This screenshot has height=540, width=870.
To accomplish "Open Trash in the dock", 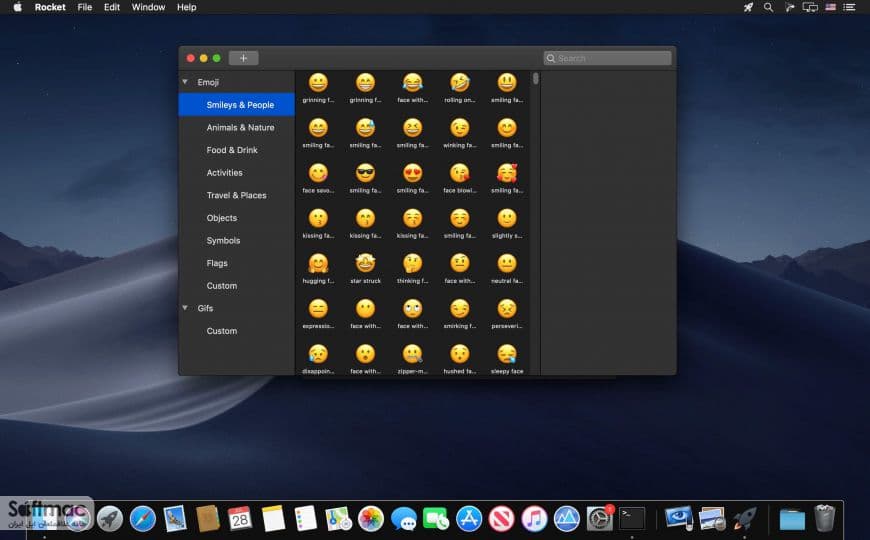I will [x=825, y=518].
